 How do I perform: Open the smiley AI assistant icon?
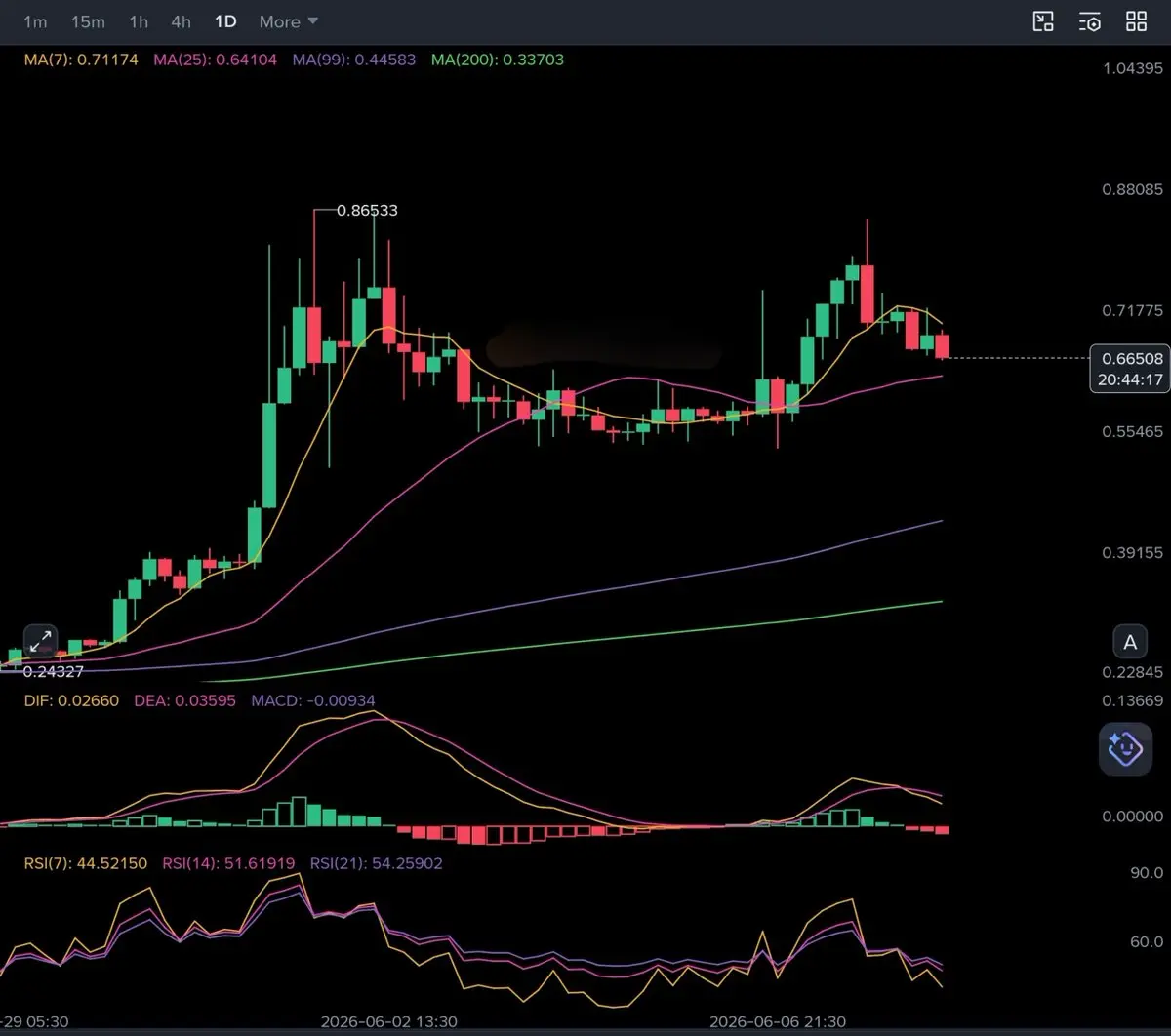(x=1125, y=749)
